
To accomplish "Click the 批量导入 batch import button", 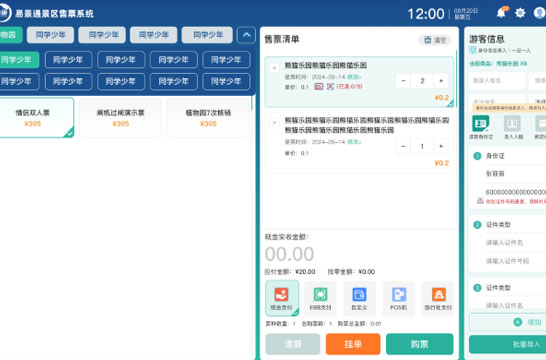I will [507, 344].
